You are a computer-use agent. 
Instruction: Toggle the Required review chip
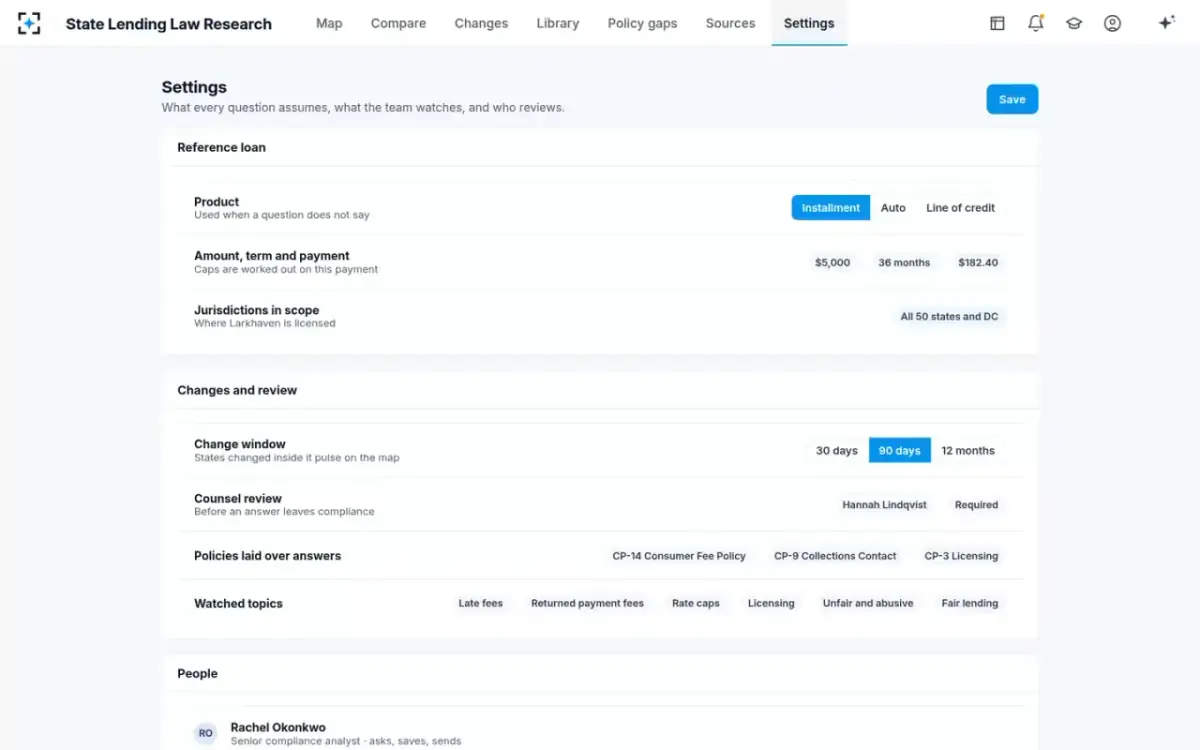[976, 505]
